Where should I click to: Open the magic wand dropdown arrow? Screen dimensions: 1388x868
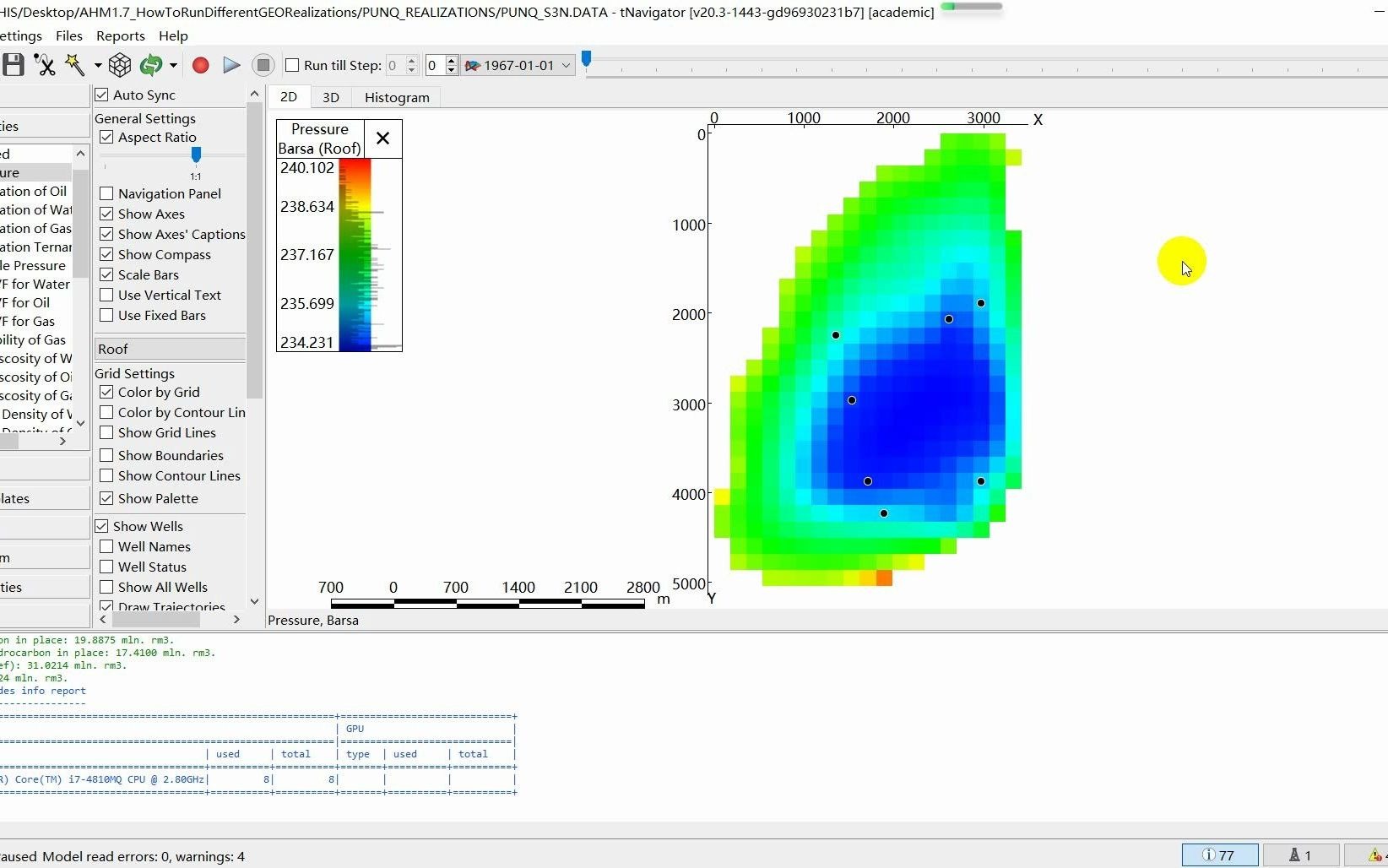pyautogui.click(x=97, y=65)
